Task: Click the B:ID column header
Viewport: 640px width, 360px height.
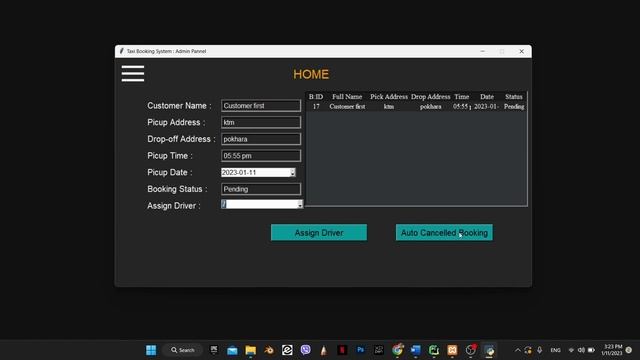Action: [x=316, y=97]
